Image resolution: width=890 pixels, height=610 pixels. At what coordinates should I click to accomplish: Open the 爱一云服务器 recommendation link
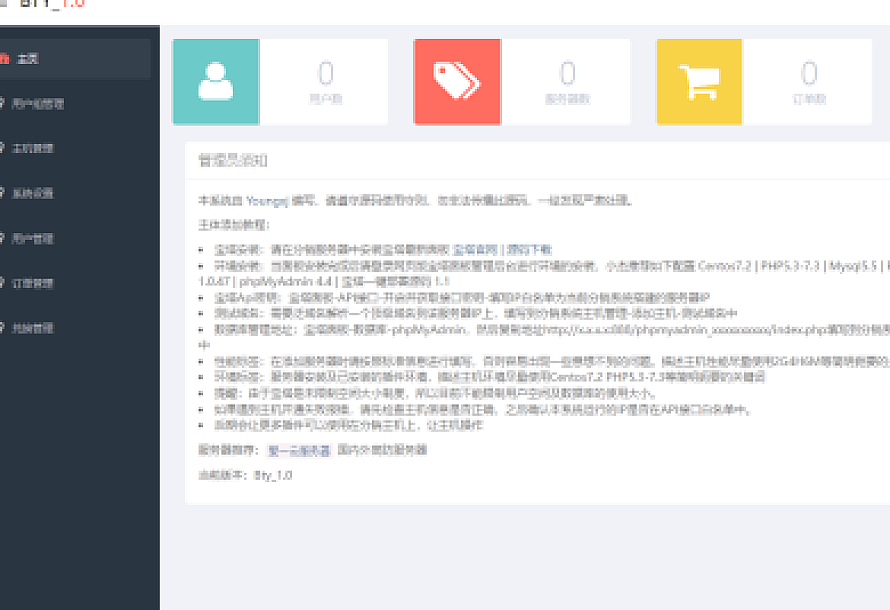pos(299,451)
